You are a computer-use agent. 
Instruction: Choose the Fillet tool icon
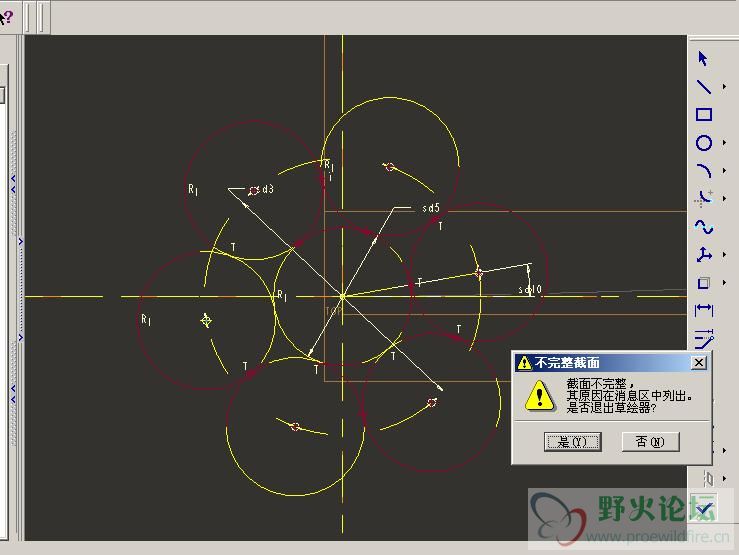coord(704,198)
